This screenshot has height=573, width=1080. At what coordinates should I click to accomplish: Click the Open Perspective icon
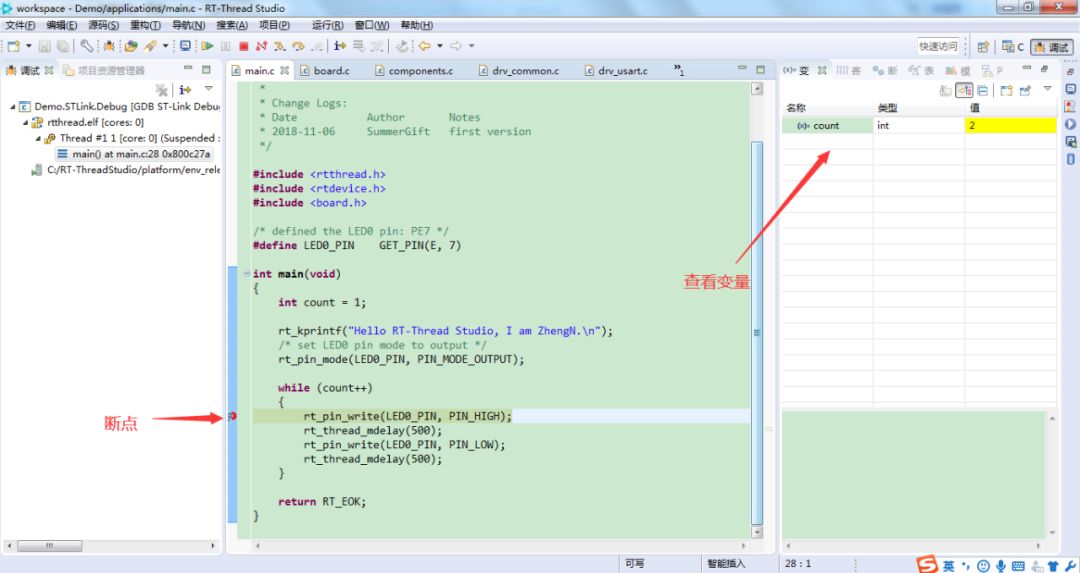(983, 47)
